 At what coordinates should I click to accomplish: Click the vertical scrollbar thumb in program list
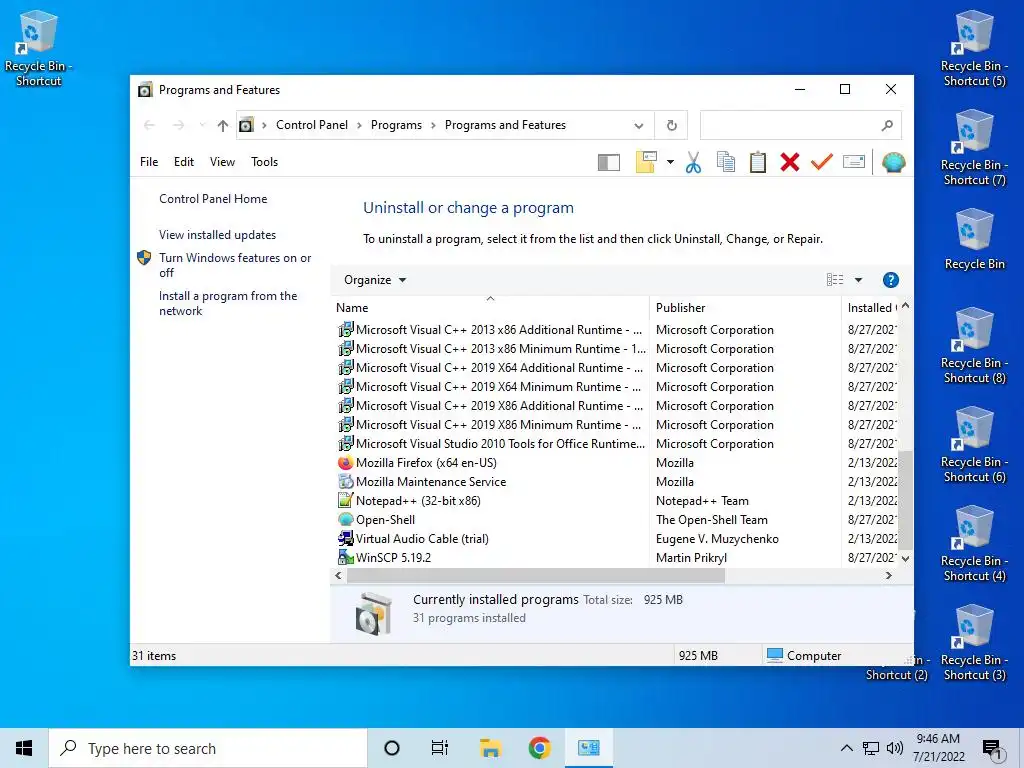905,500
